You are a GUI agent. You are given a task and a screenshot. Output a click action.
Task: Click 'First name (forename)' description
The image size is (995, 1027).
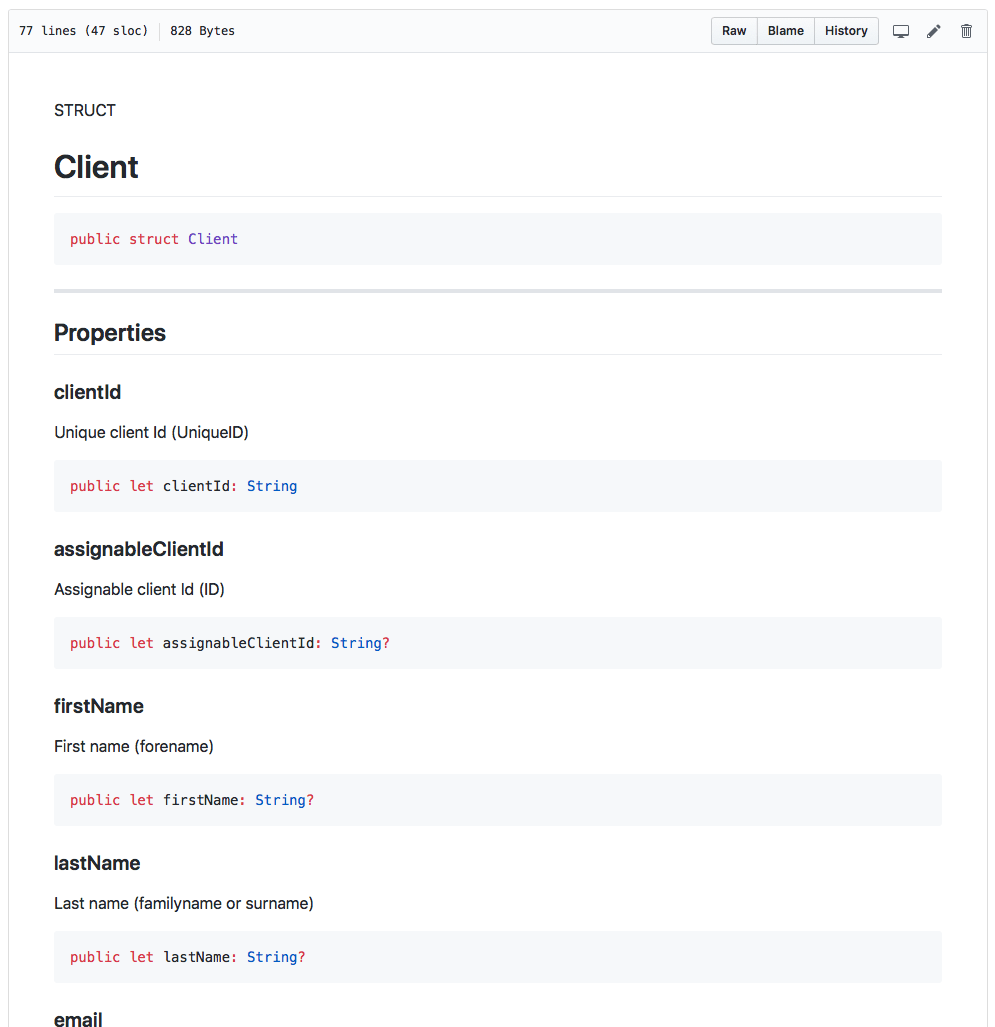(134, 747)
